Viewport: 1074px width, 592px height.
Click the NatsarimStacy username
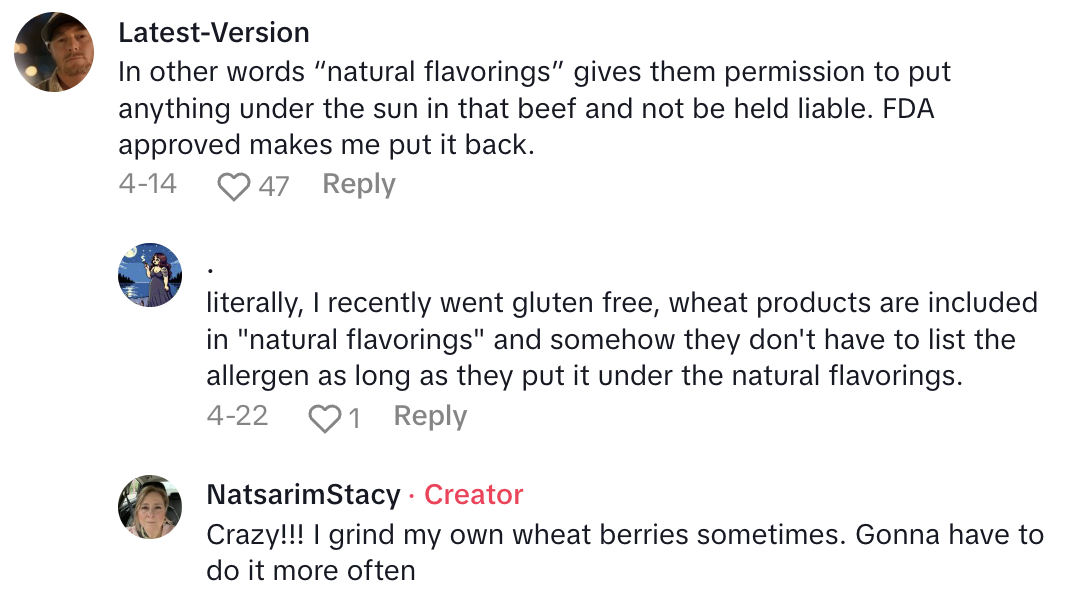(x=302, y=495)
